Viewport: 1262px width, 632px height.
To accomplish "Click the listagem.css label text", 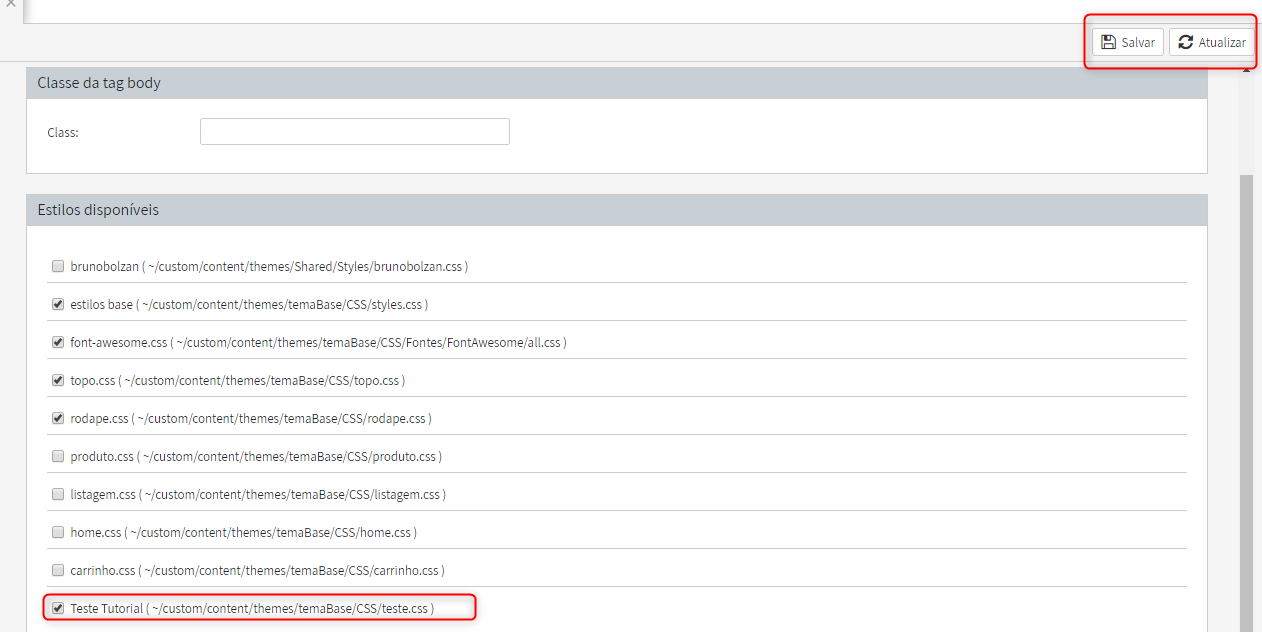I will pyautogui.click(x=258, y=494).
